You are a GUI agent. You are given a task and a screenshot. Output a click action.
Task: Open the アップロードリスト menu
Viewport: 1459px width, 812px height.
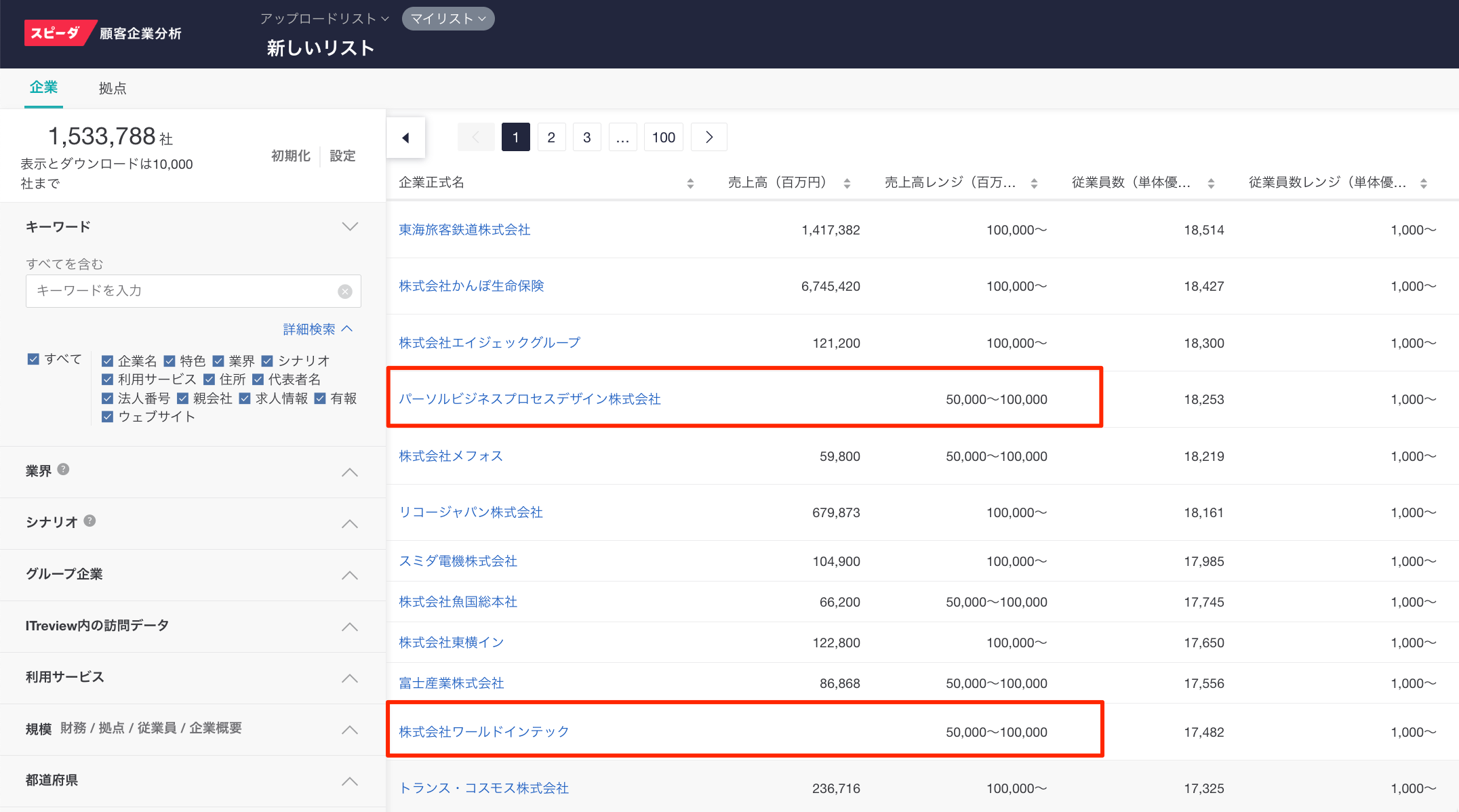coord(324,18)
